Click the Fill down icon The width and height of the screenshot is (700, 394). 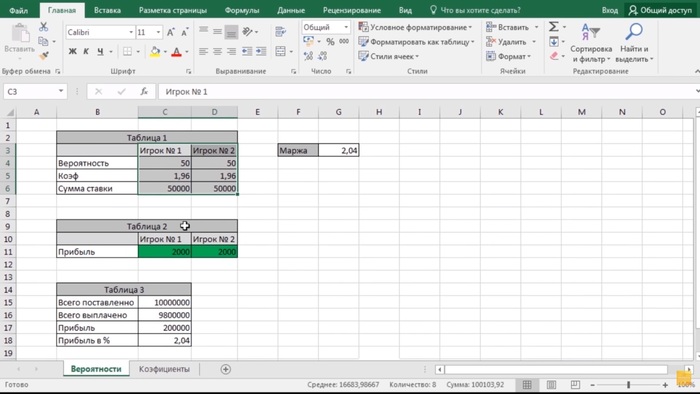(554, 41)
